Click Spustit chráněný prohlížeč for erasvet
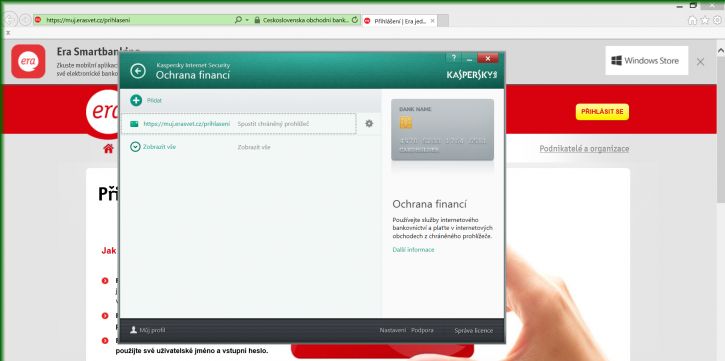 [273, 124]
